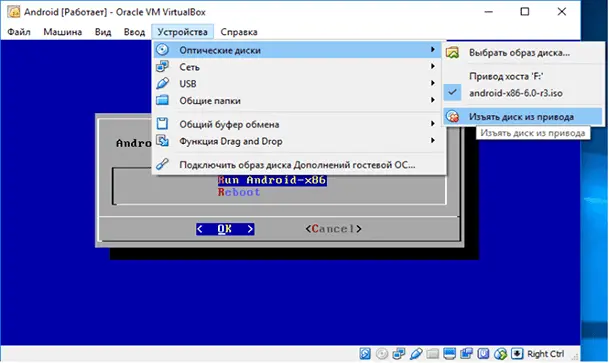Image resolution: width=610 pixels, height=363 pixels.
Task: Click the Right Ctrl host key label
Action: 545,354
